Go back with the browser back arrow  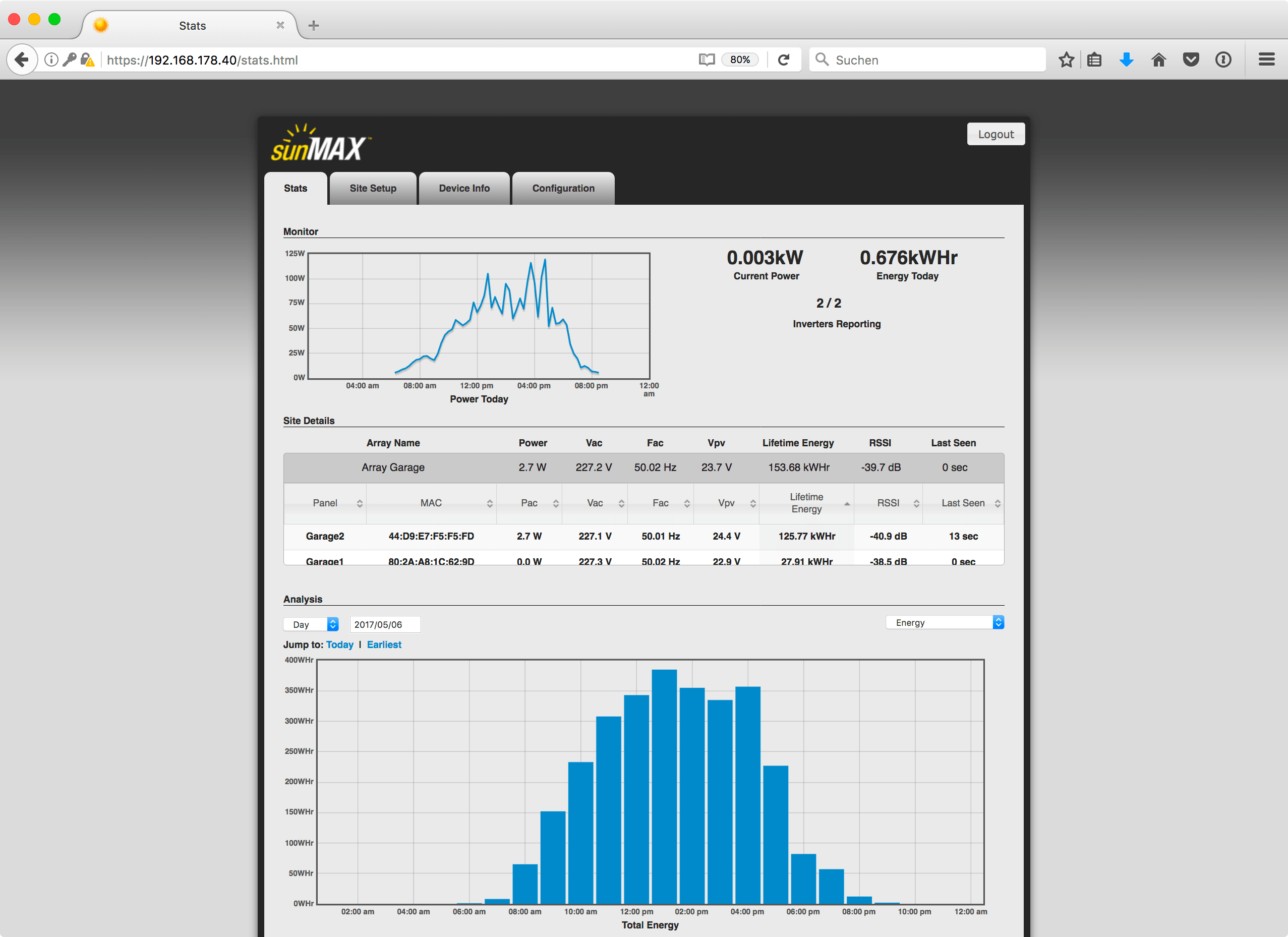22,60
